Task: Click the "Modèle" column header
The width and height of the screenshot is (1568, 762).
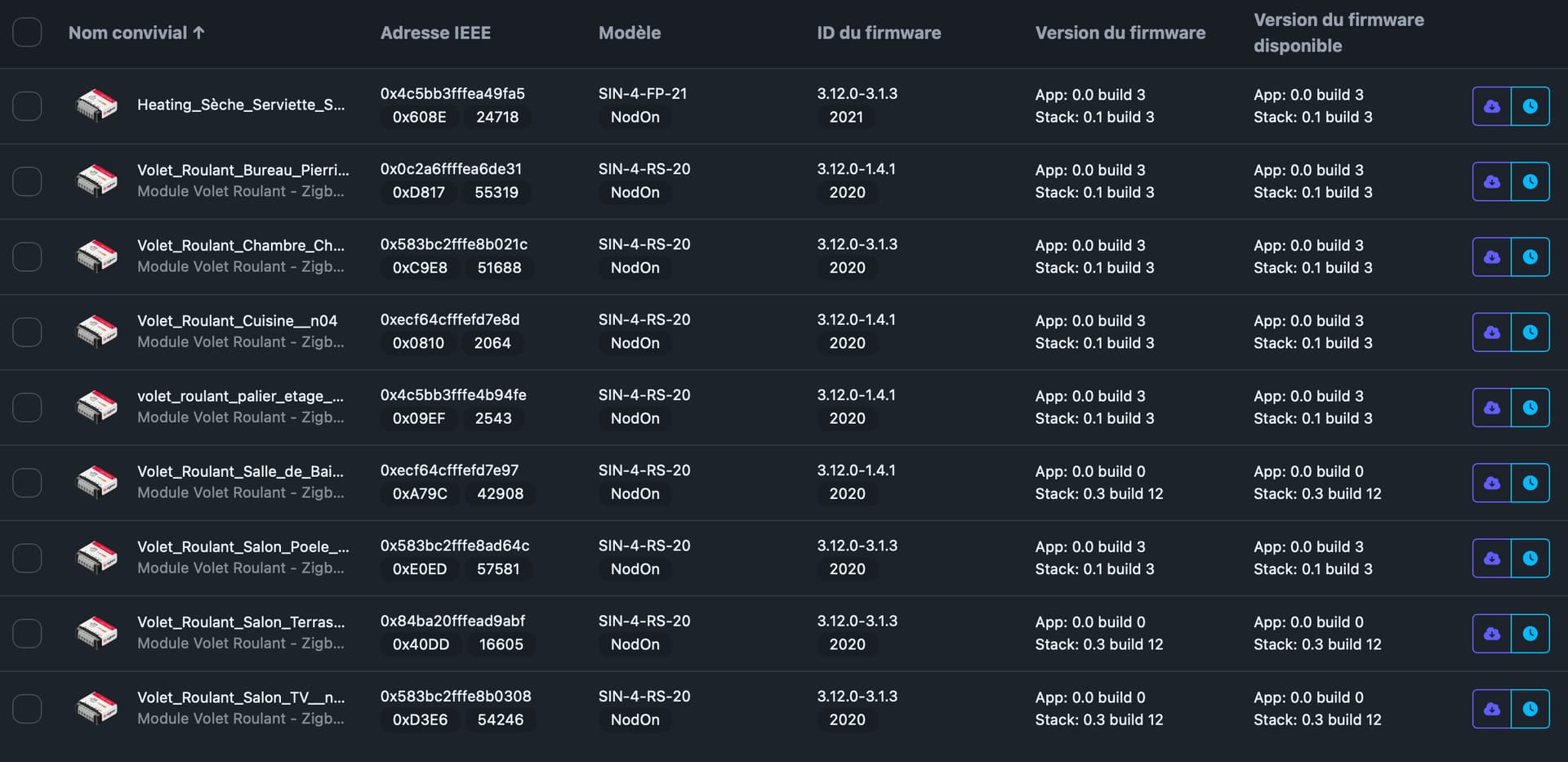Action: tap(630, 33)
